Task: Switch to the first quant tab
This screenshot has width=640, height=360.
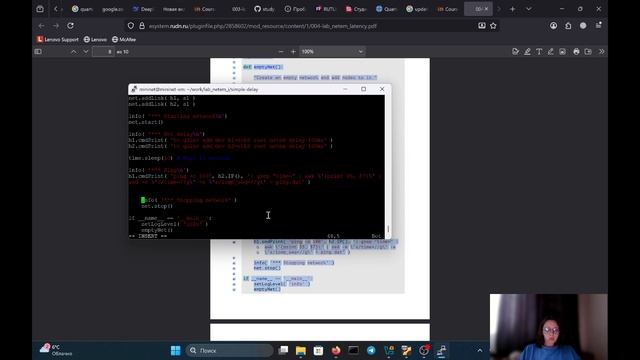Action: click(x=82, y=9)
